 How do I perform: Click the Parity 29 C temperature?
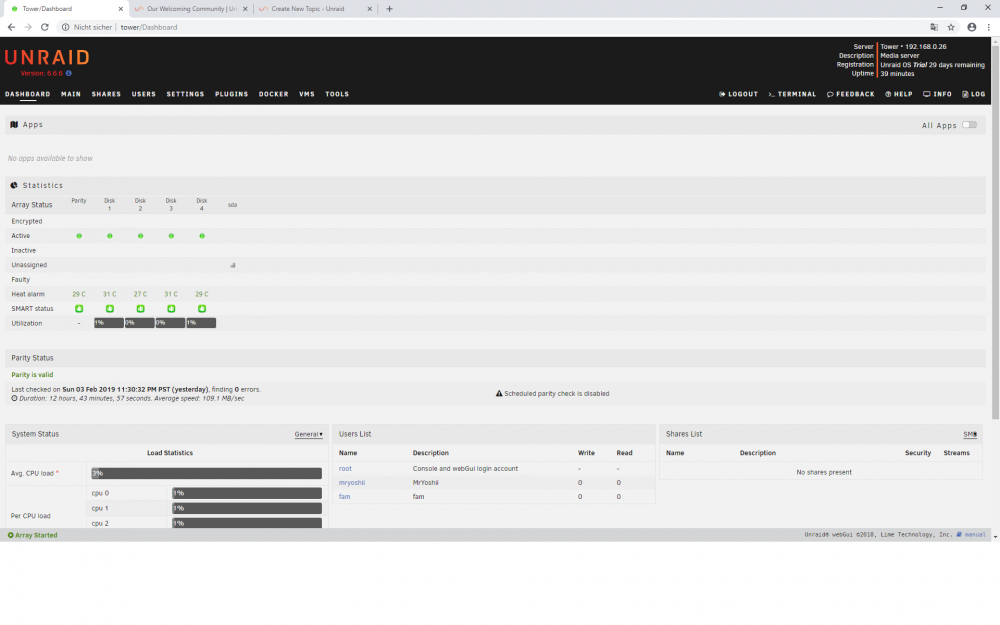[x=79, y=294]
